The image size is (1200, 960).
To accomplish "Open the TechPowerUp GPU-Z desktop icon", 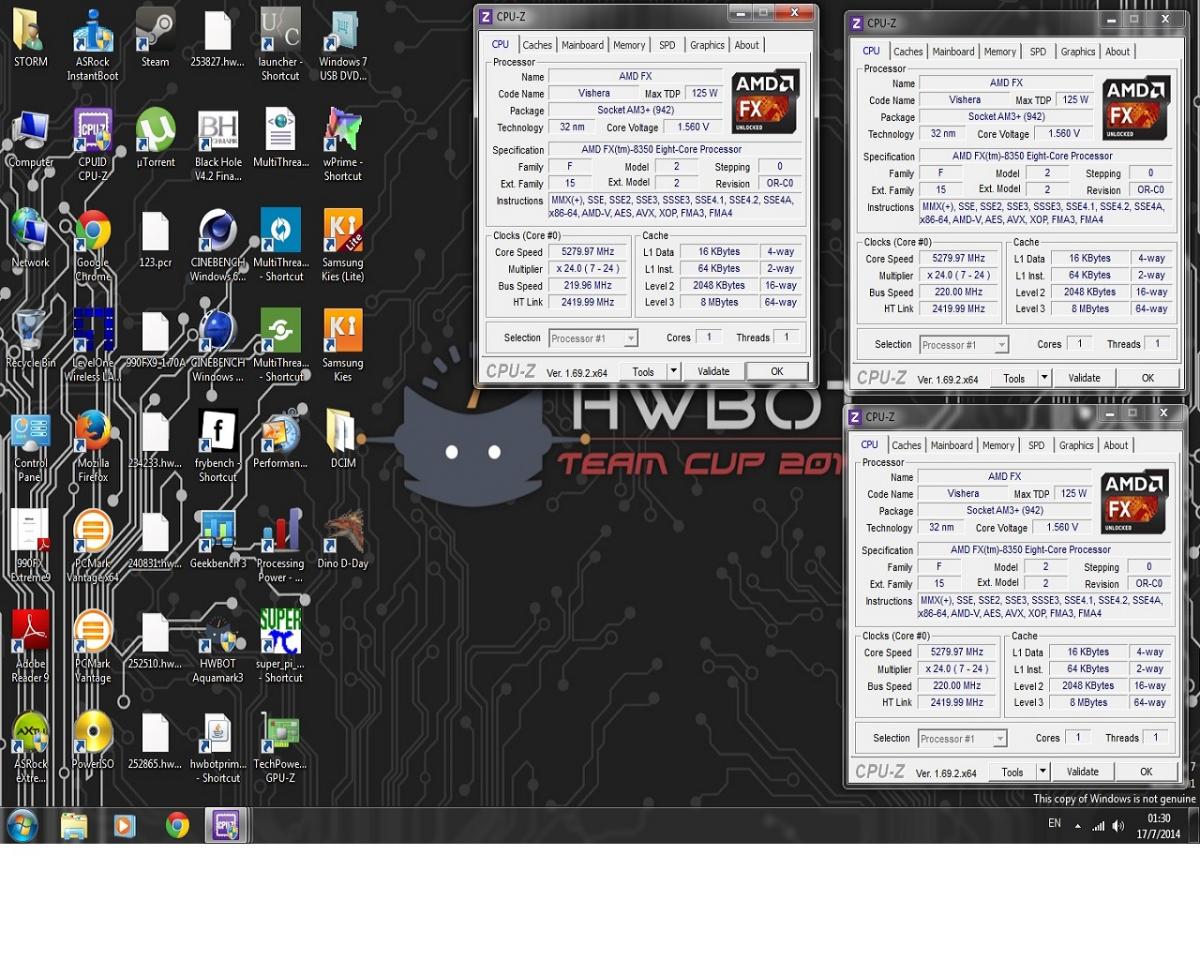I will click(280, 748).
